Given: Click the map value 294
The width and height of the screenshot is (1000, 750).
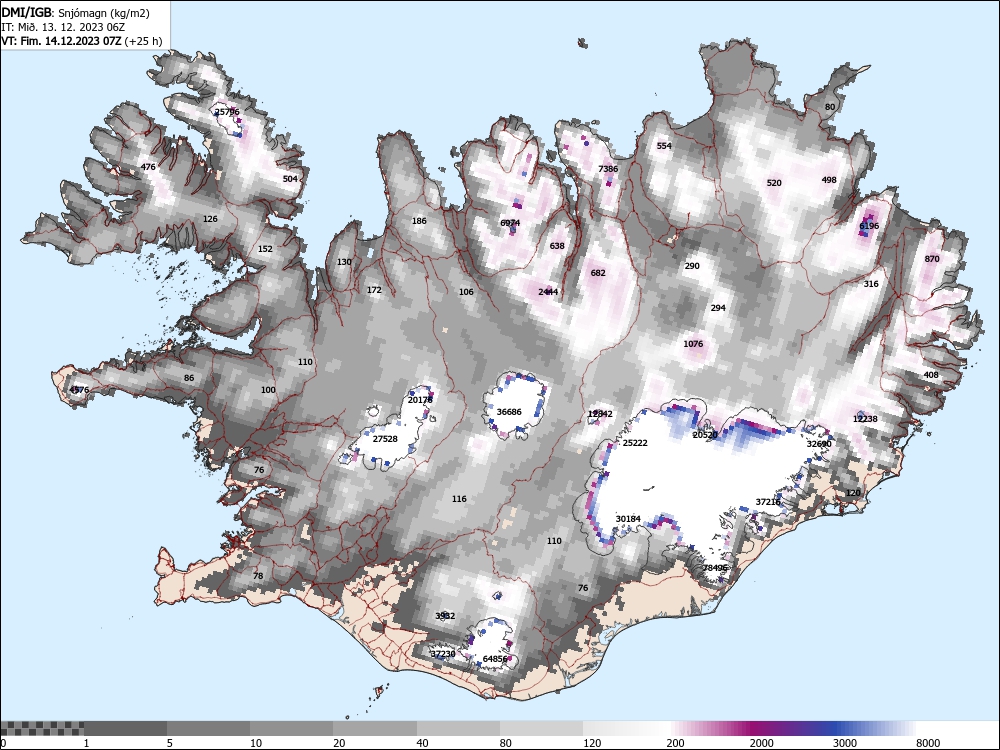Looking at the screenshot, I should point(718,308).
